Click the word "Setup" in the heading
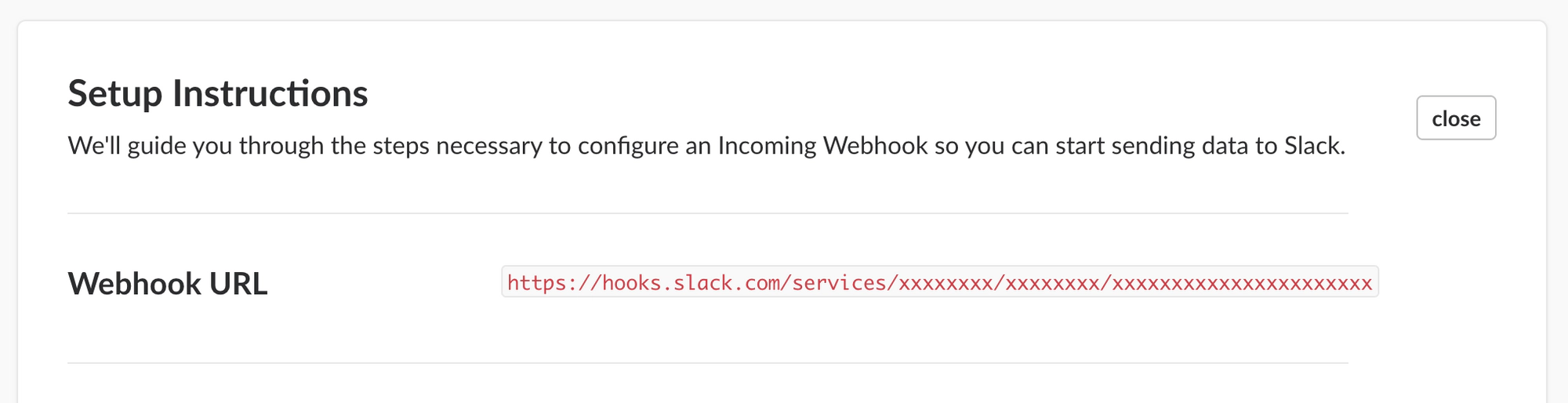Screen dimensions: 1568x403 point(115,94)
